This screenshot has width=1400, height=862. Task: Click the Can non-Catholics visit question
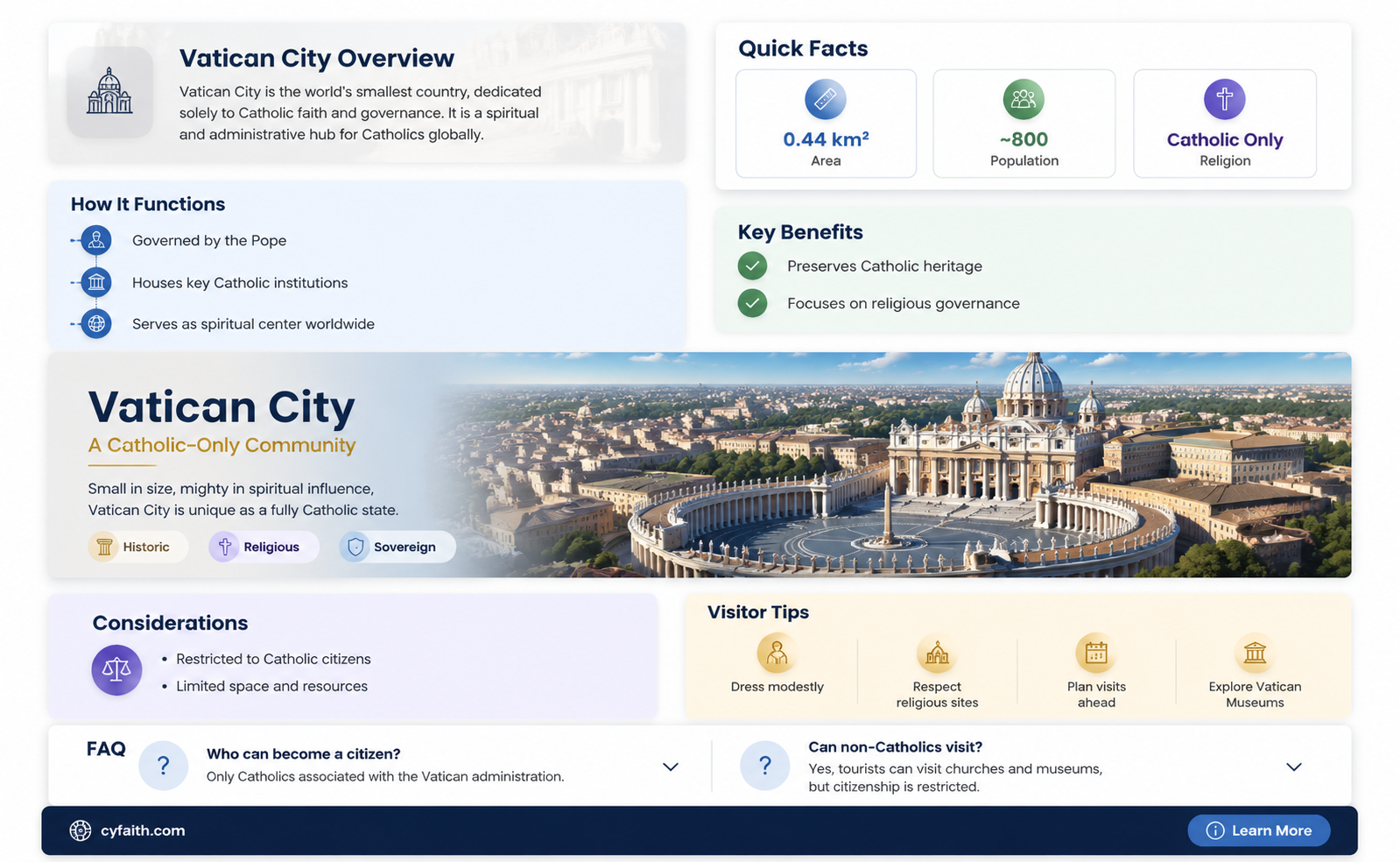coord(895,746)
